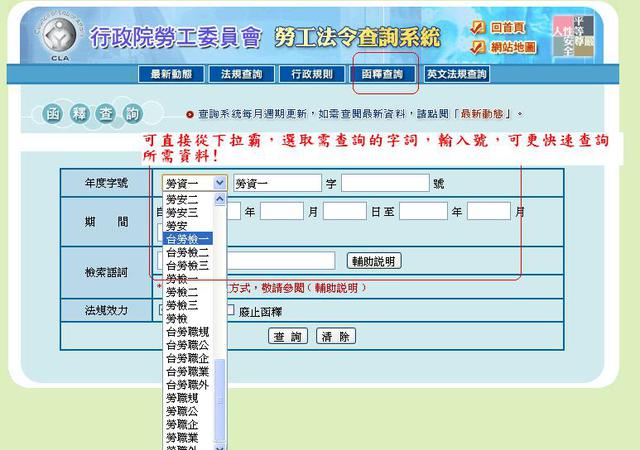
Task: Open the 年度字號 dropdown arrow
Action: [219, 183]
